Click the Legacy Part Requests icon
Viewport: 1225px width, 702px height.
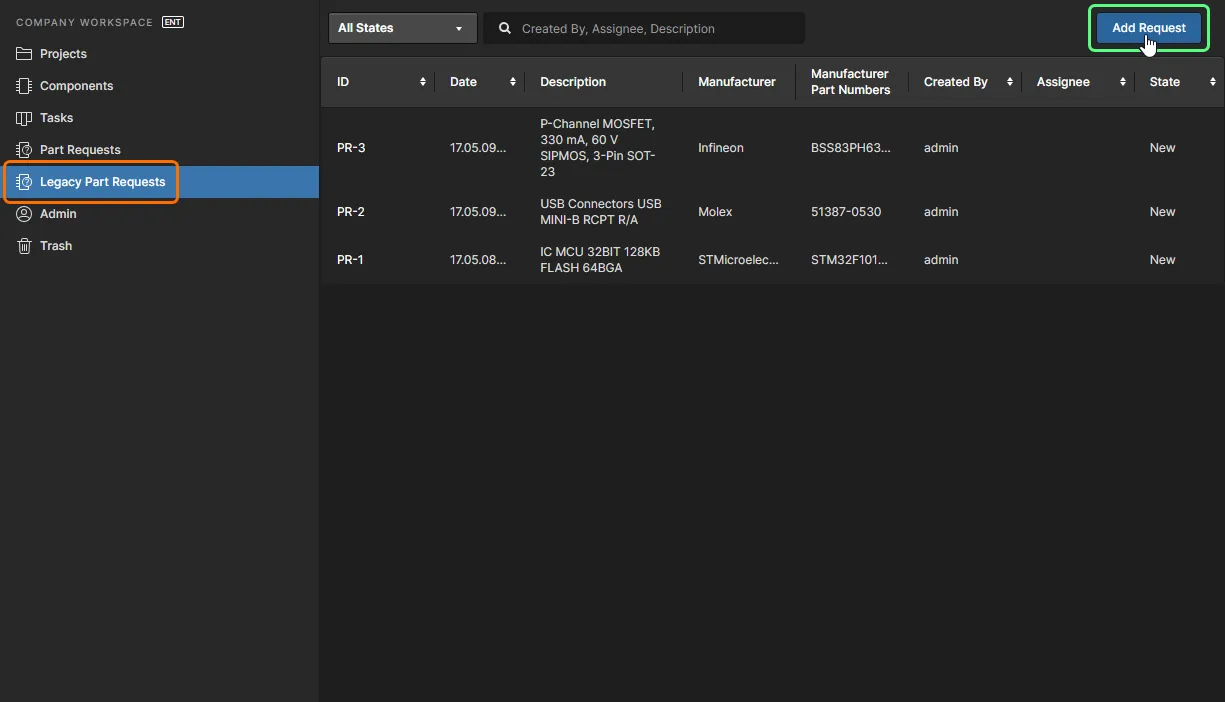click(24, 182)
